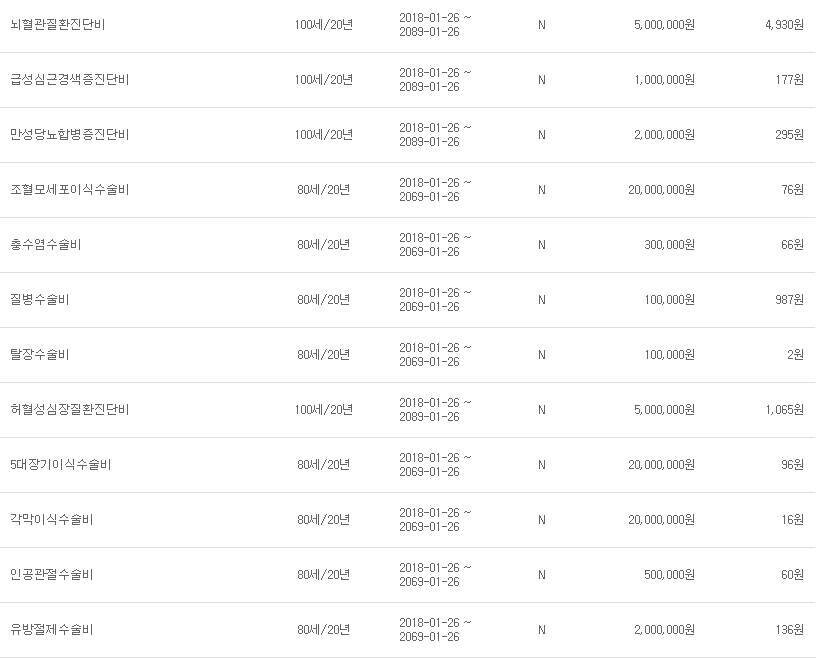Click the 뇌혈관질환진단비 coverage name
The height and width of the screenshot is (659, 817).
(x=57, y=25)
